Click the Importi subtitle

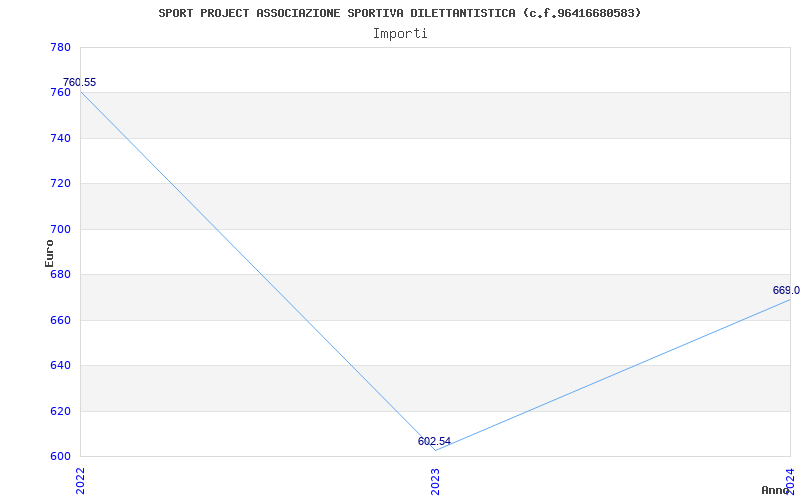pos(399,34)
